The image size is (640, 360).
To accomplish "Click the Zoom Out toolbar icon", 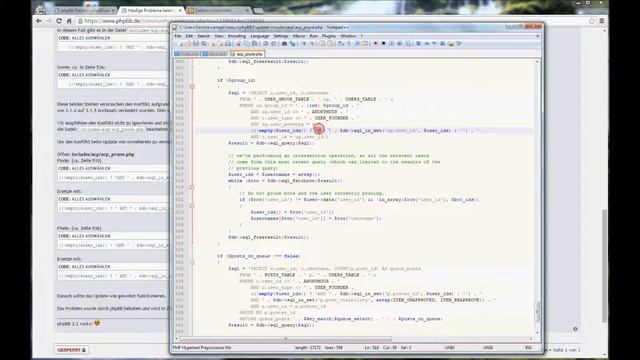I will (x=312, y=43).
